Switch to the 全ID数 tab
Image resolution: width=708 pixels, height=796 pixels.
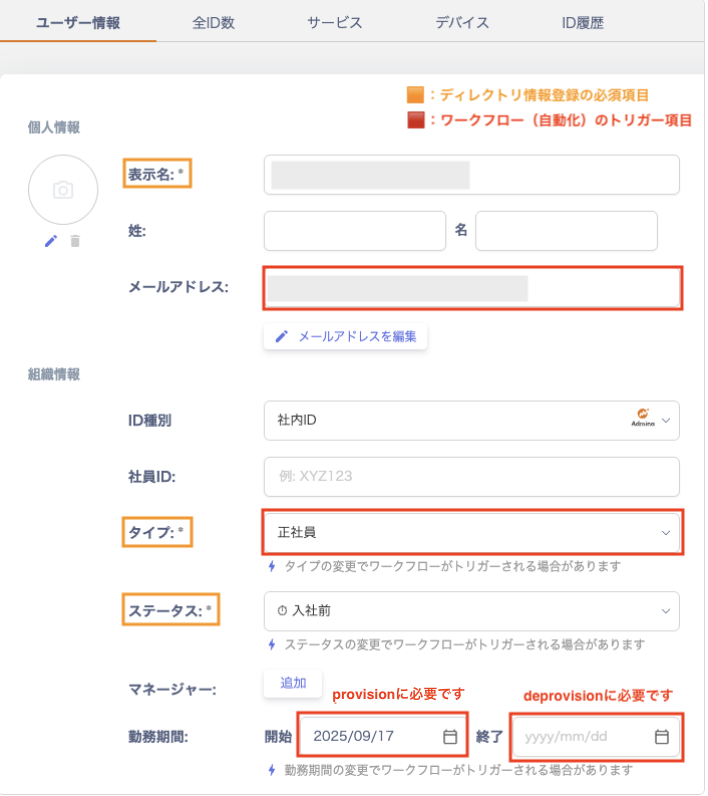[213, 22]
